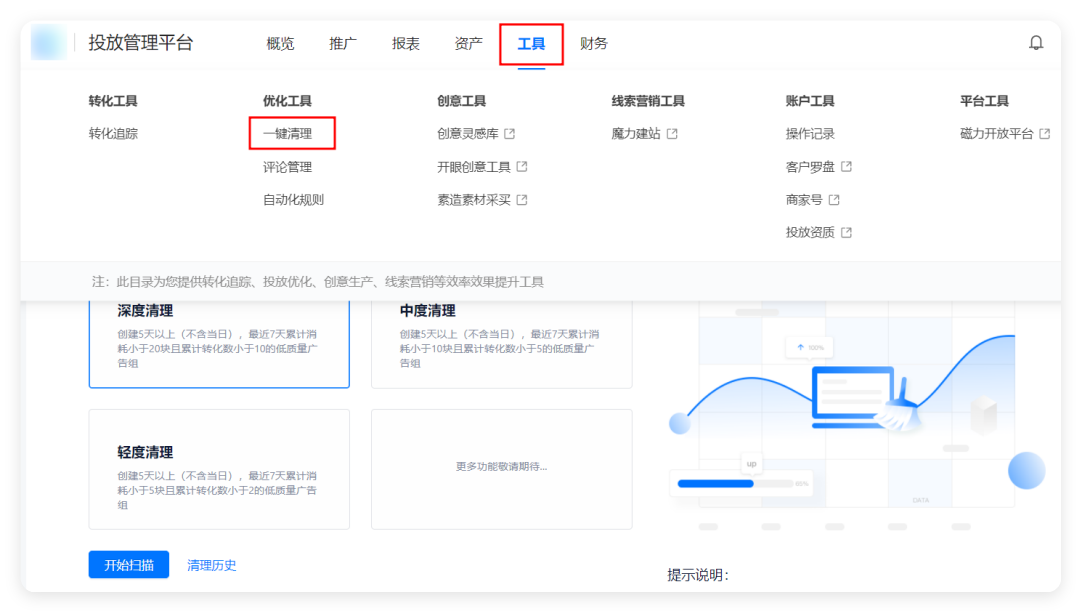Viewport: 1081px width, 612px height.
Task: Click the 更多功能敬请期待 placeholder card
Action: tap(500, 468)
